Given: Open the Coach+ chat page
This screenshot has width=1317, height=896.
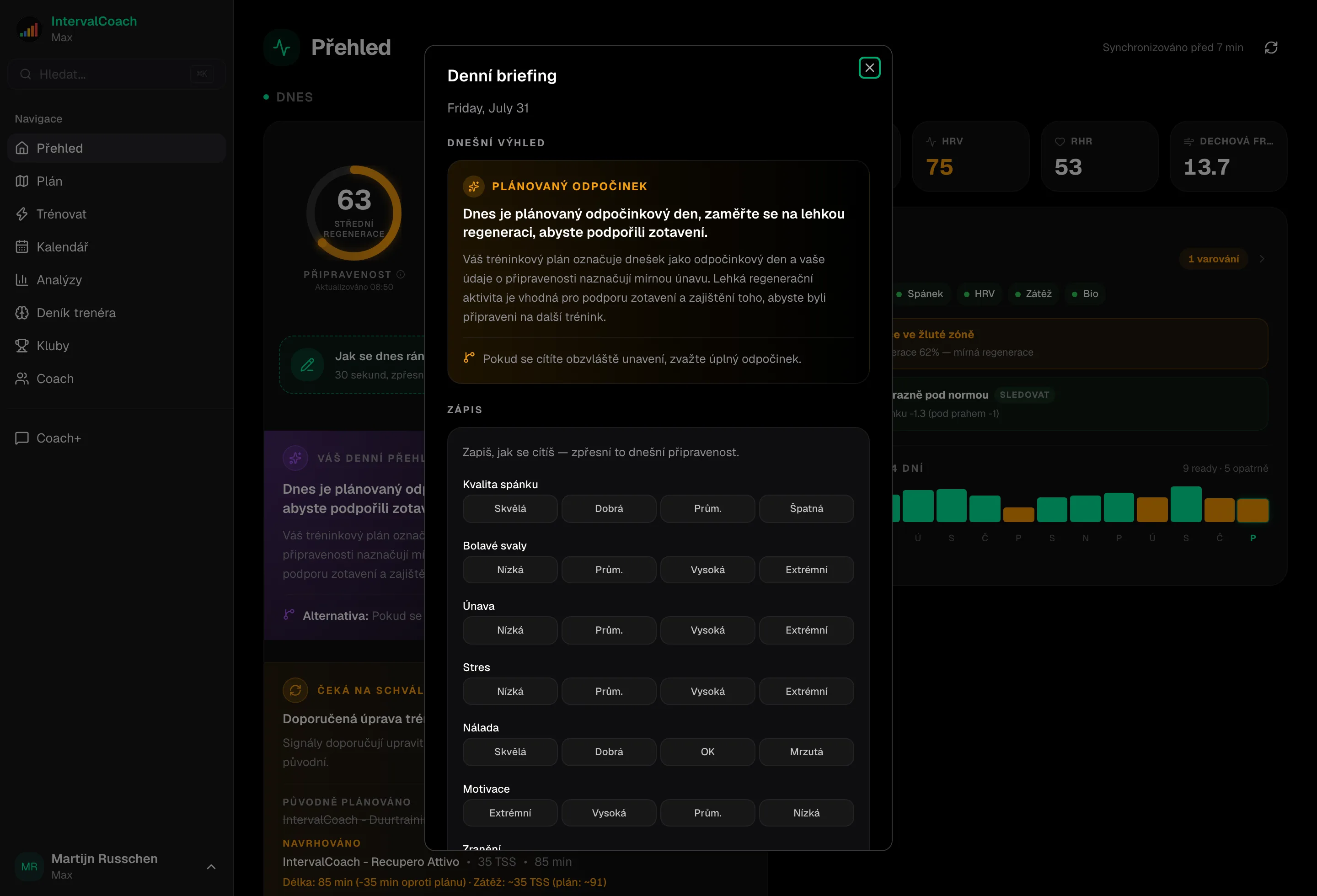Looking at the screenshot, I should (x=117, y=438).
